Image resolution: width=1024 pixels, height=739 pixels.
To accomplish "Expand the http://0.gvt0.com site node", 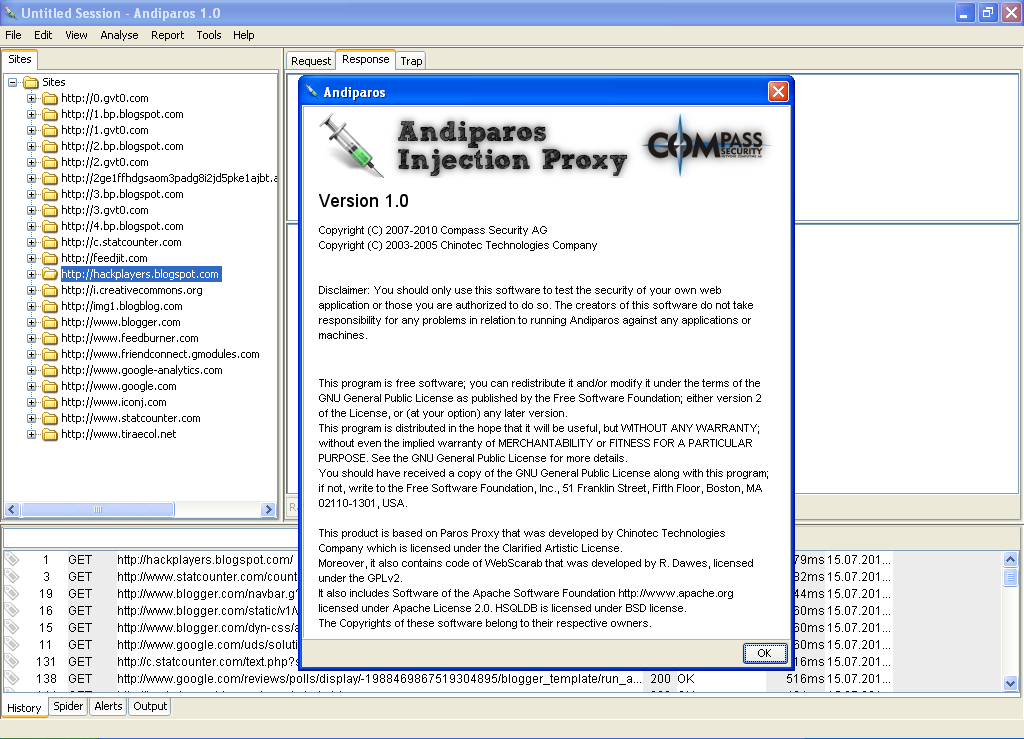I will pyautogui.click(x=32, y=98).
